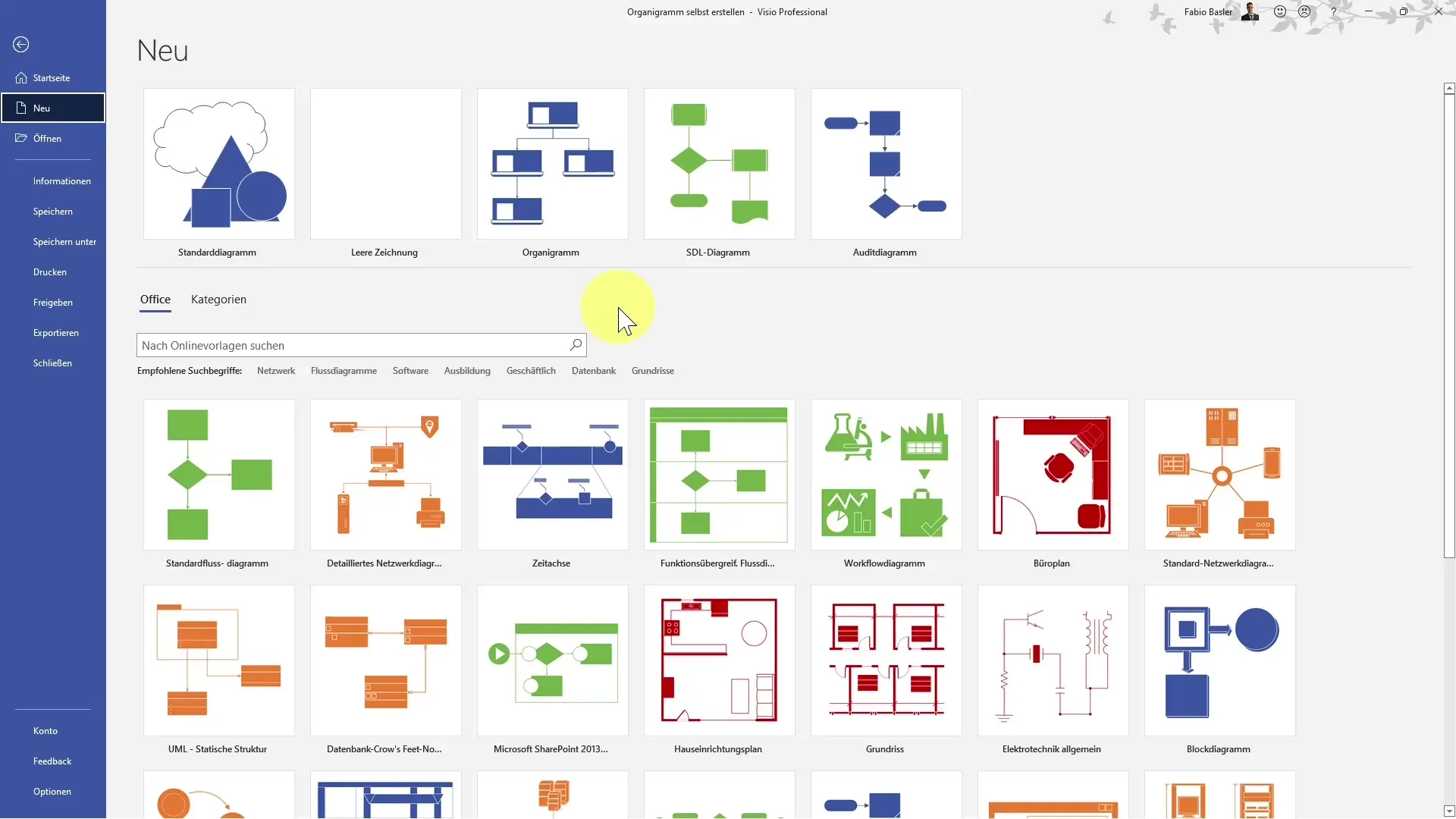Screen dimensions: 1456x819
Task: Switch to the Kategorien tab
Action: click(218, 298)
